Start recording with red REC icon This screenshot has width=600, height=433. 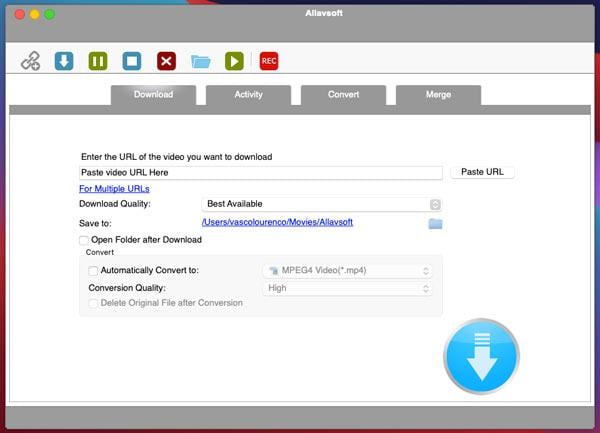[269, 61]
